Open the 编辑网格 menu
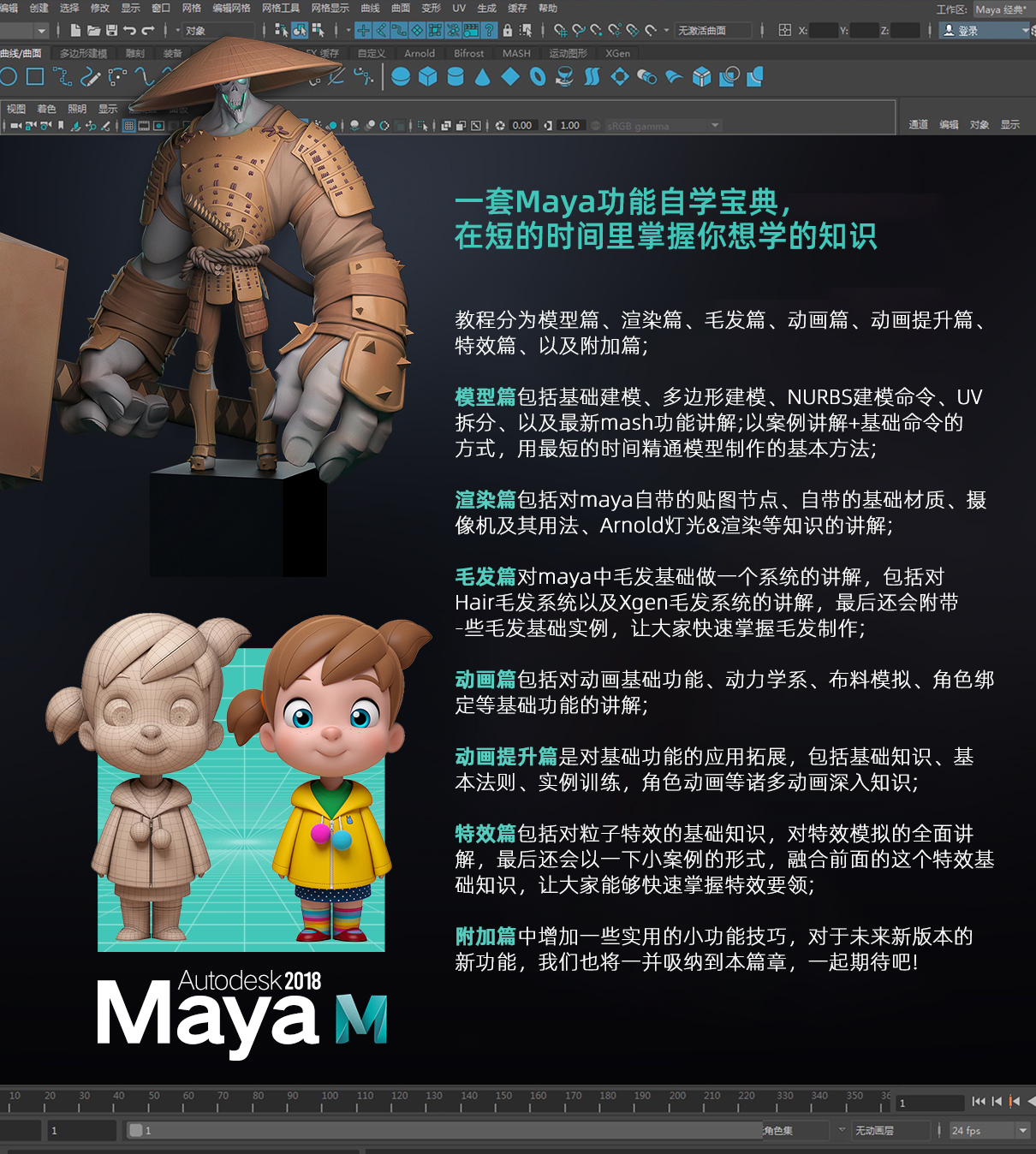 tap(231, 9)
